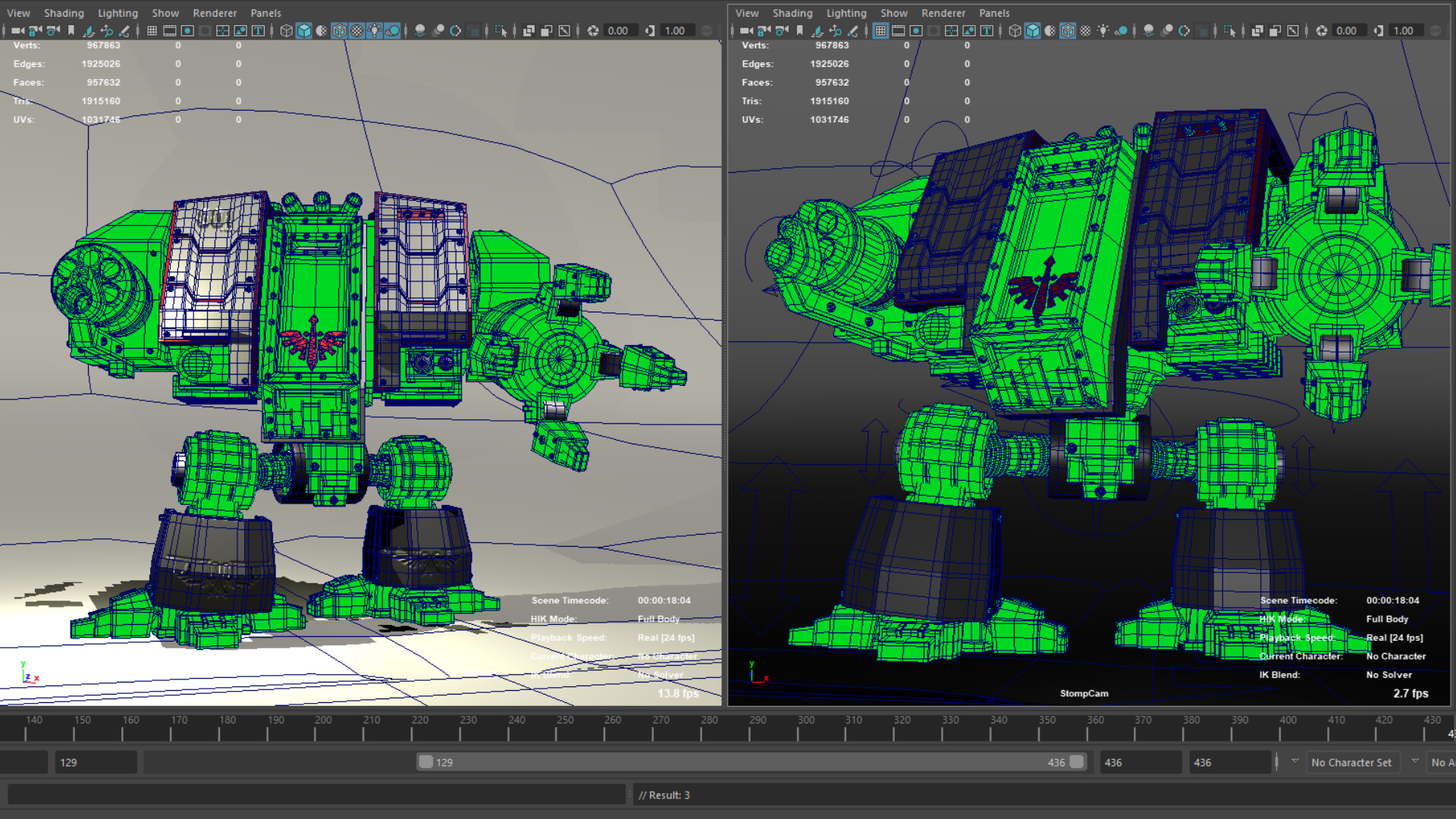Toggle Wireframe on Shaded in left panel

pos(340,30)
